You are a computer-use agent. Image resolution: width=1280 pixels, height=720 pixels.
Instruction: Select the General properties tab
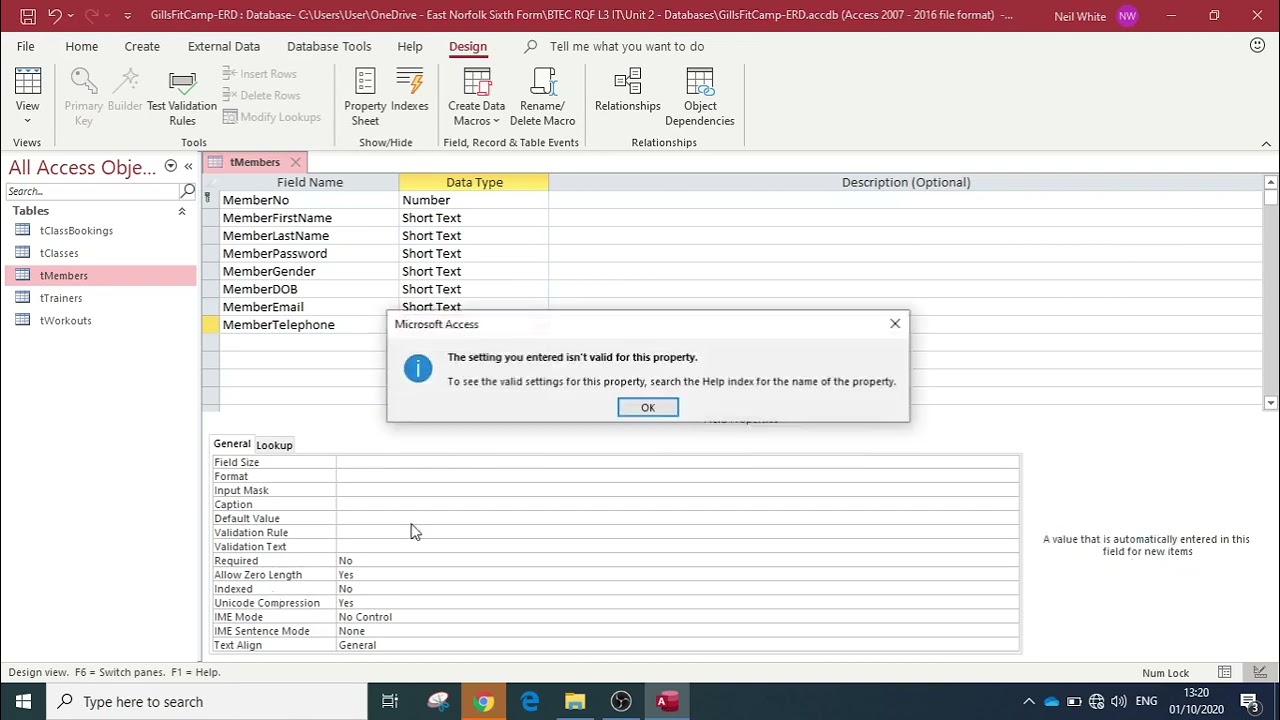point(232,444)
